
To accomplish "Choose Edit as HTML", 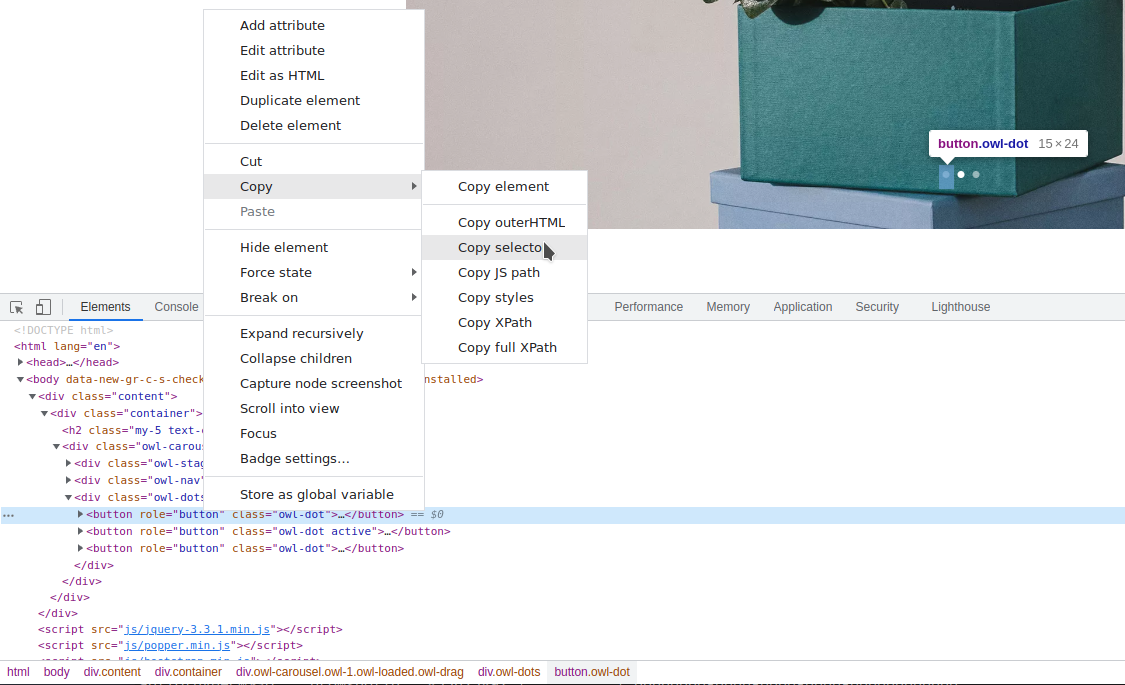I will coord(314,75).
